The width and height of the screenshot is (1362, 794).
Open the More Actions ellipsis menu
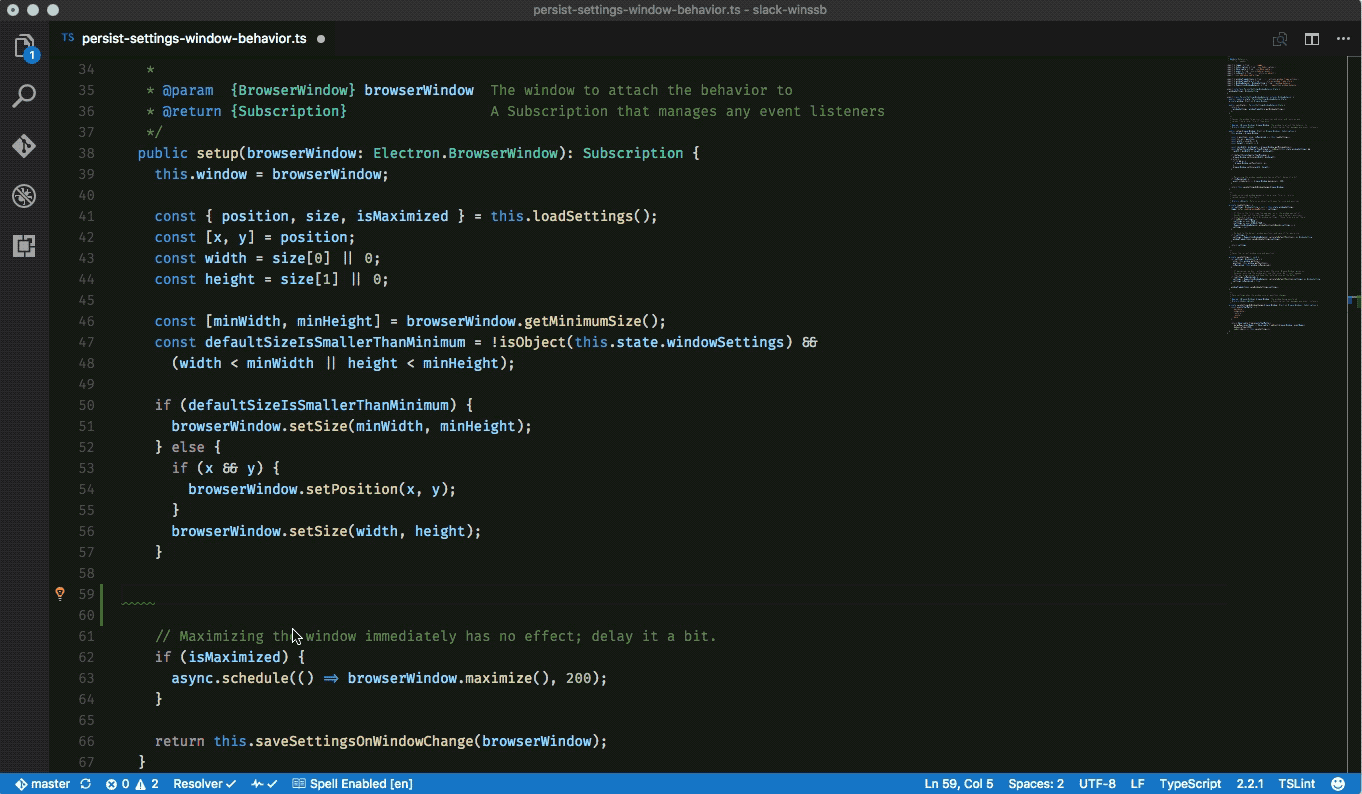click(1344, 39)
